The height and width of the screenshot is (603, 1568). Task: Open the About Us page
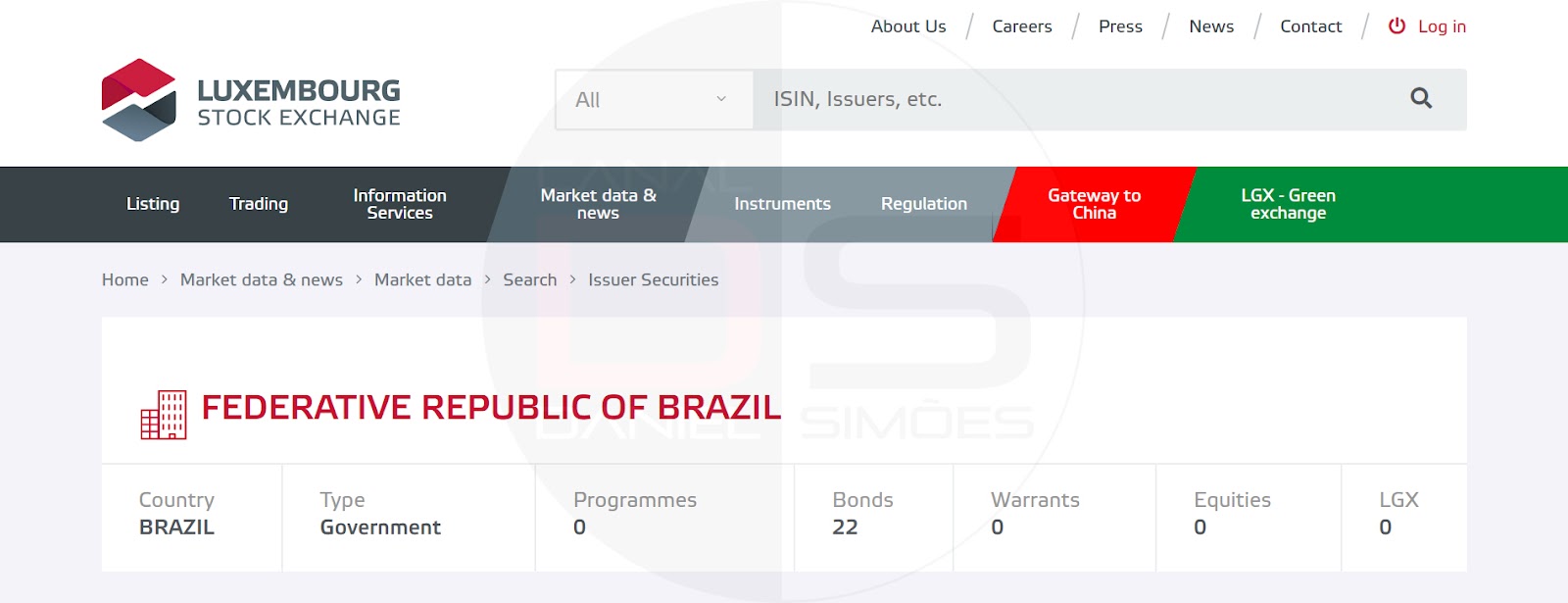tap(908, 26)
